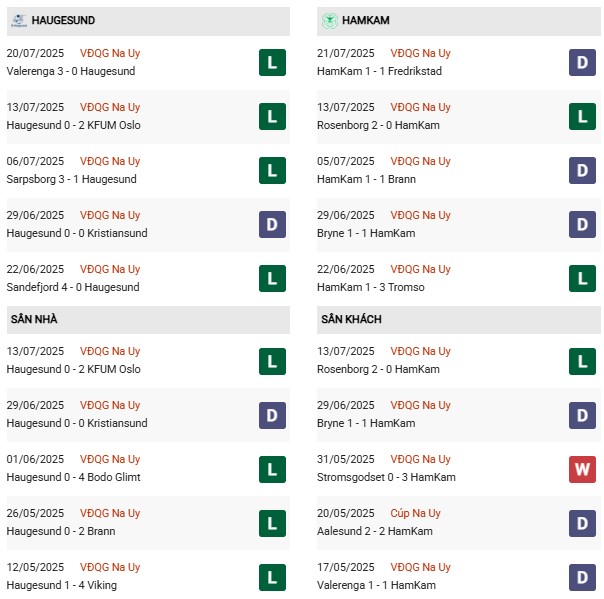The width and height of the screenshot is (604, 599).
Task: Click the HamKam team logo icon
Action: 328,20
